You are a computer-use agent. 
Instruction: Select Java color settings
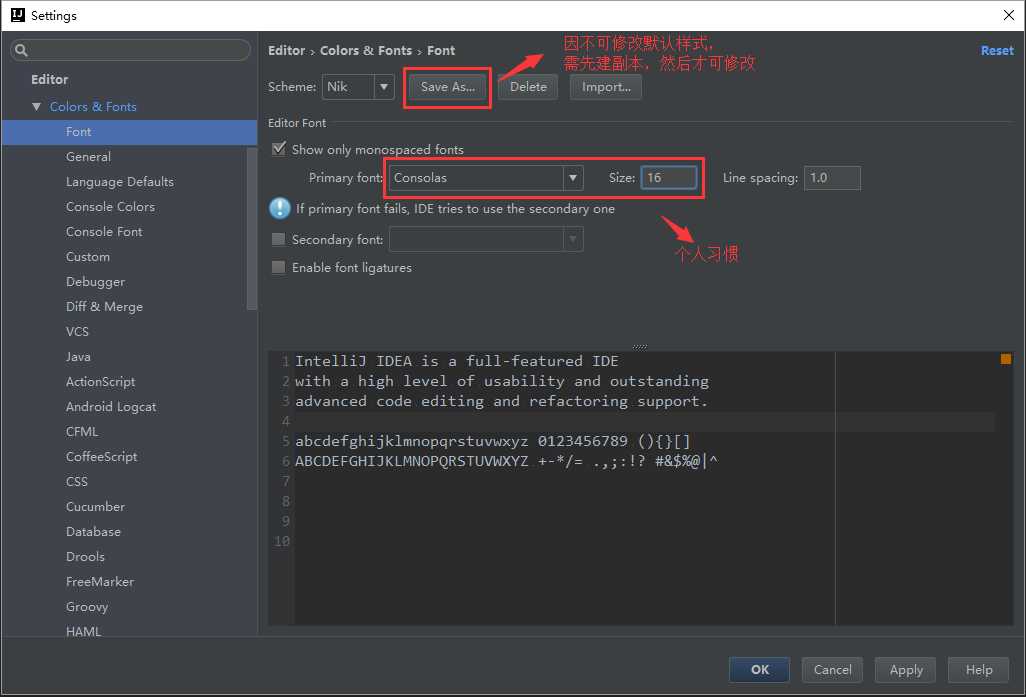click(x=78, y=357)
